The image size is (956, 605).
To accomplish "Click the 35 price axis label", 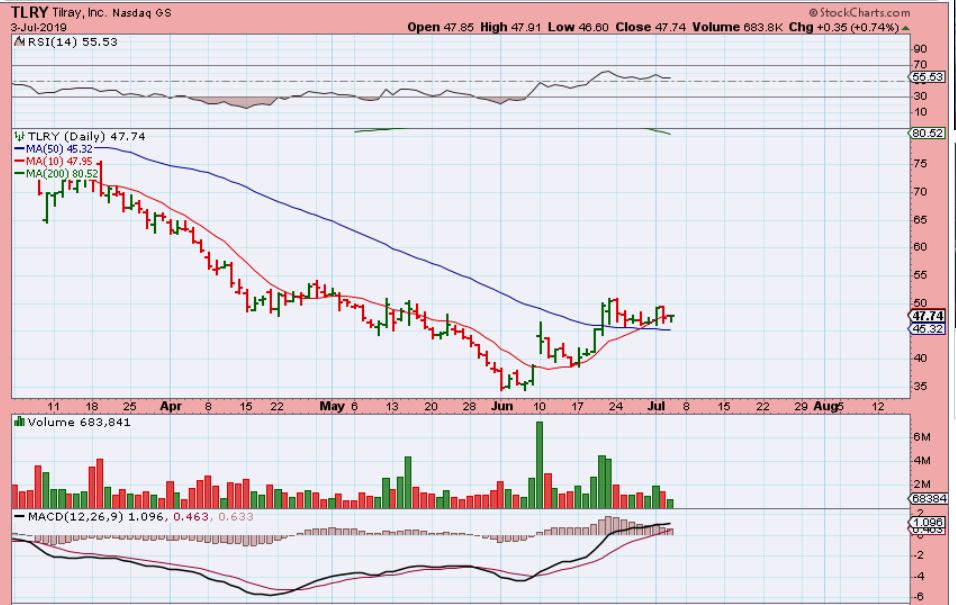I will pyautogui.click(x=920, y=386).
